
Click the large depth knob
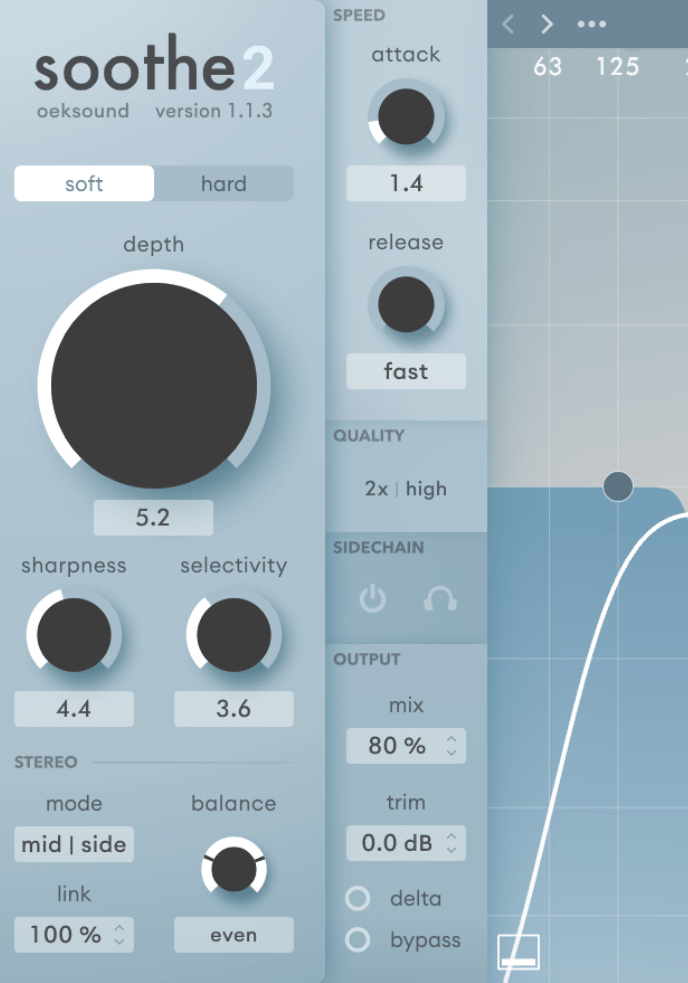click(154, 385)
